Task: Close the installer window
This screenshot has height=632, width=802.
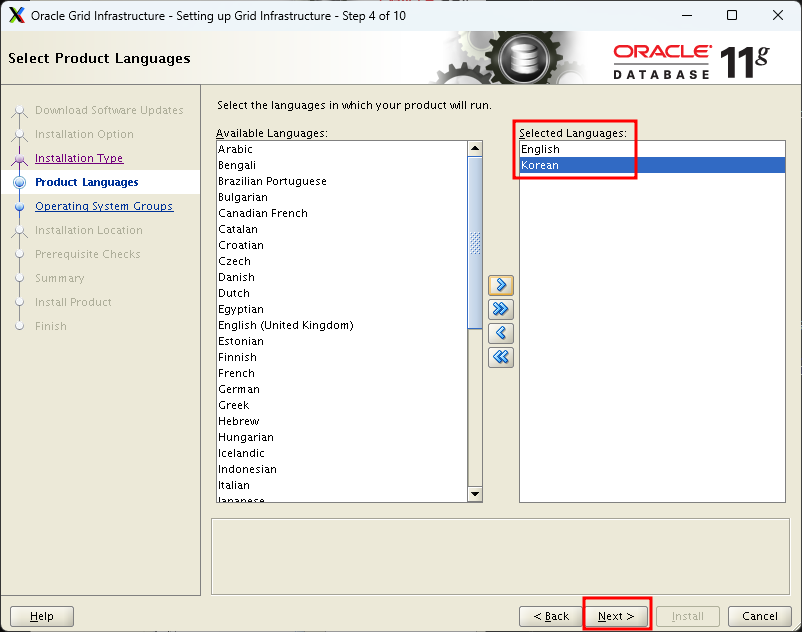Action: coord(777,15)
